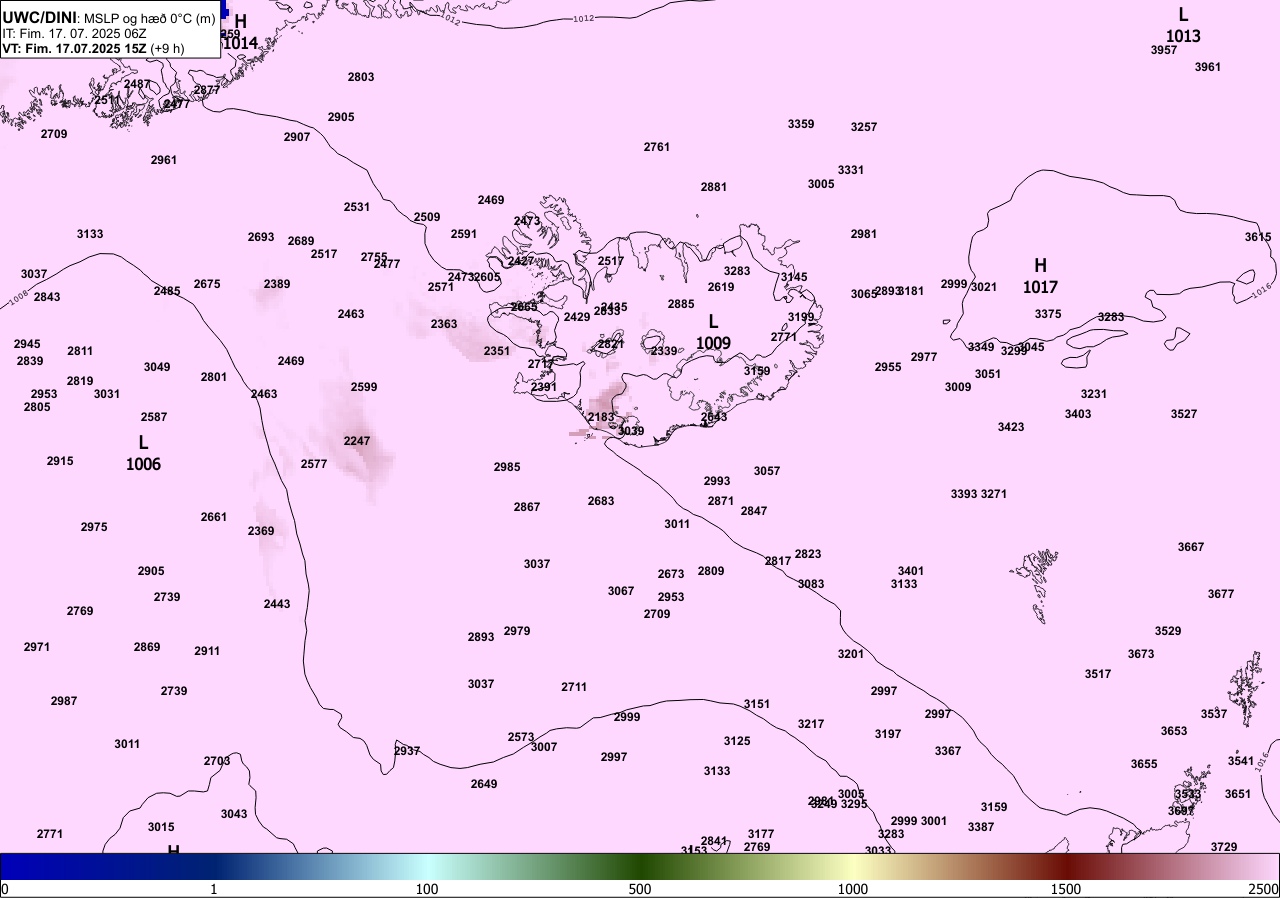Click the freezing level value 2961
The image size is (1280, 898).
[x=164, y=160]
